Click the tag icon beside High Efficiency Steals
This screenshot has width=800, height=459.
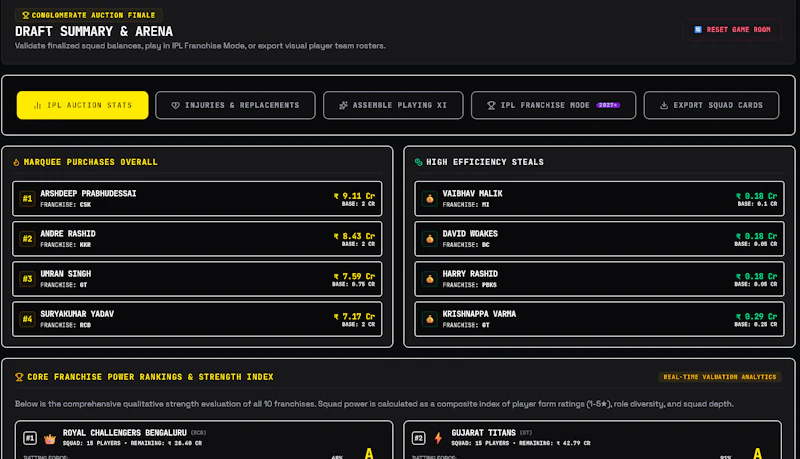(418, 162)
